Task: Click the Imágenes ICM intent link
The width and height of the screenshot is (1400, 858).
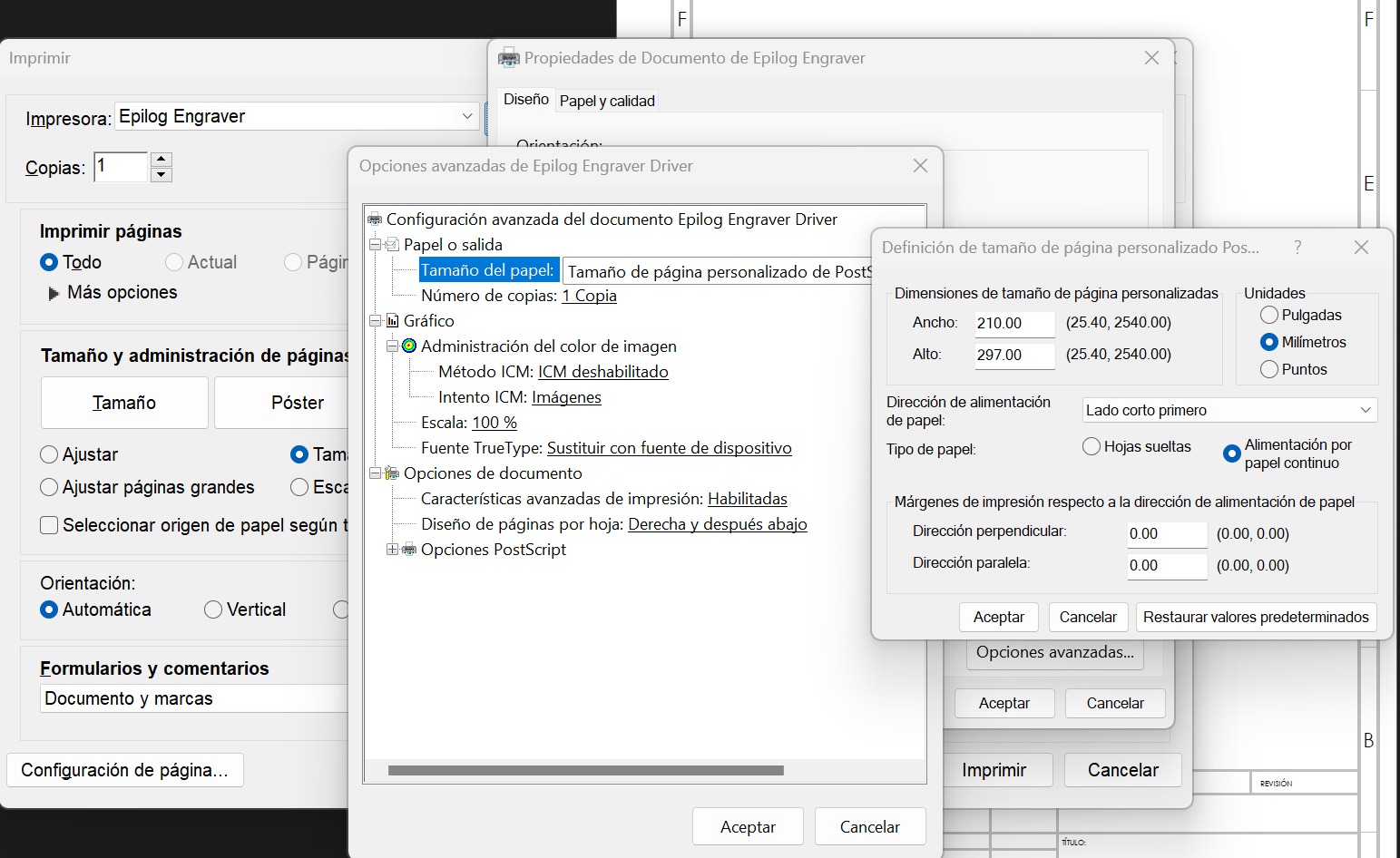Action: click(566, 397)
